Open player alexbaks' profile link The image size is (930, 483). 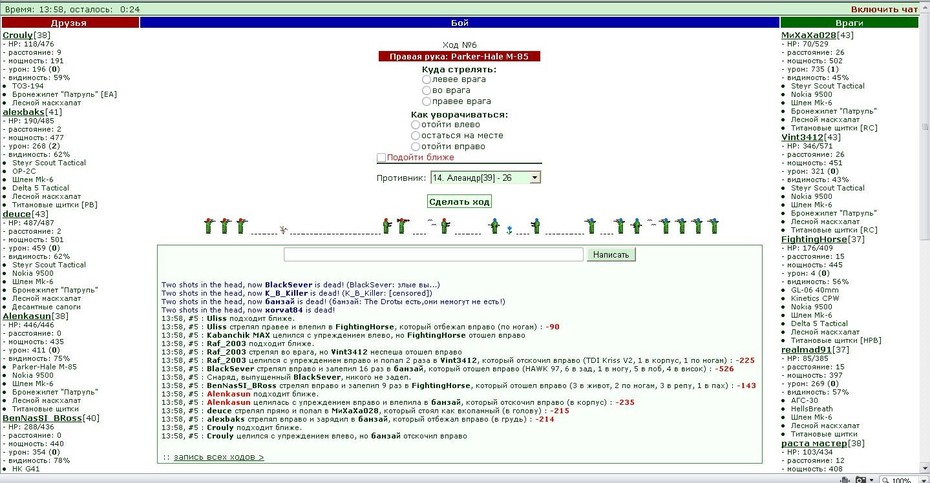tap(24, 112)
